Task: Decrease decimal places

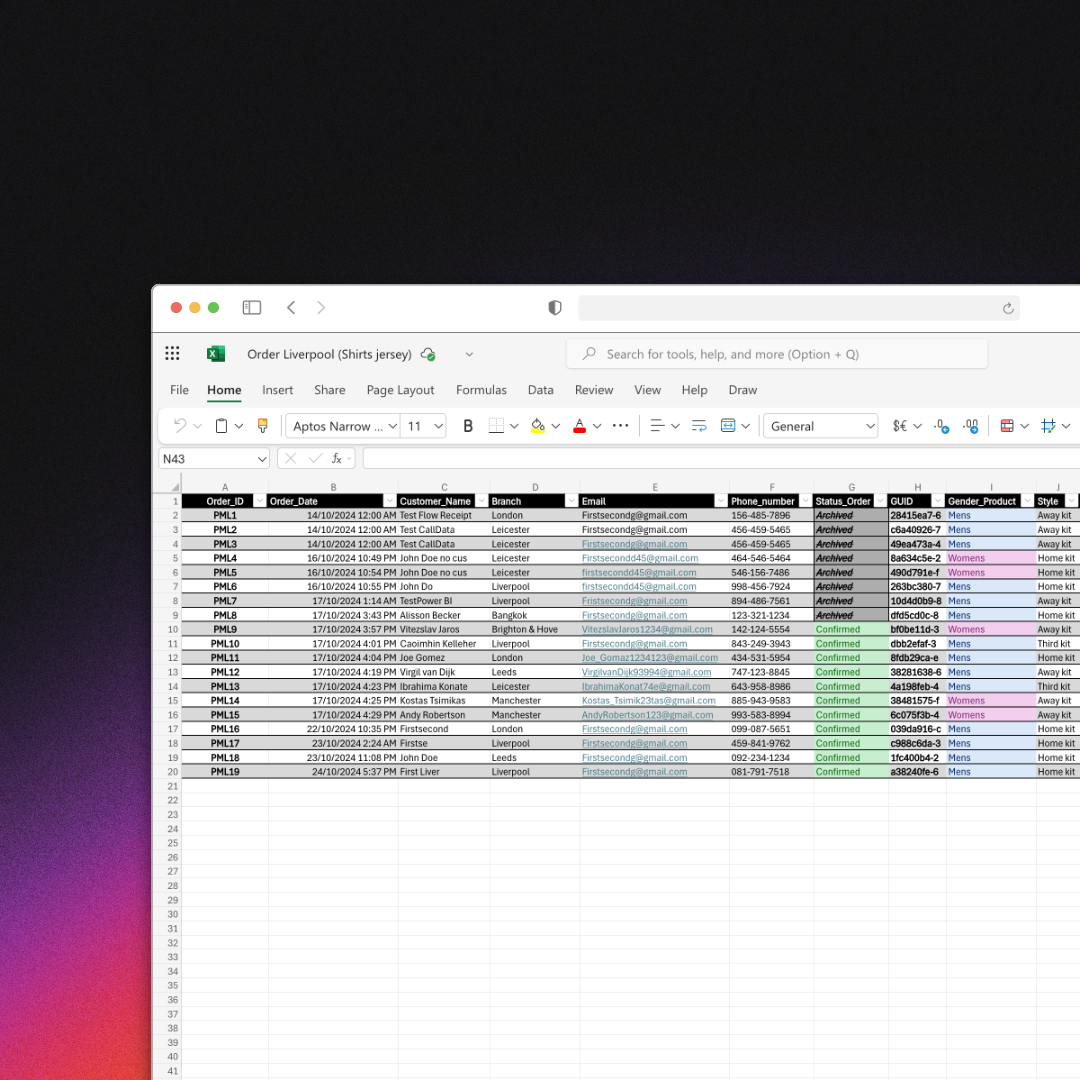Action: (x=942, y=426)
